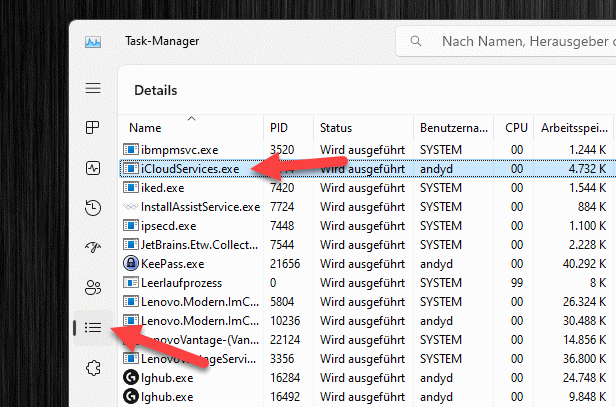Click the search magnifier icon

click(x=416, y=41)
